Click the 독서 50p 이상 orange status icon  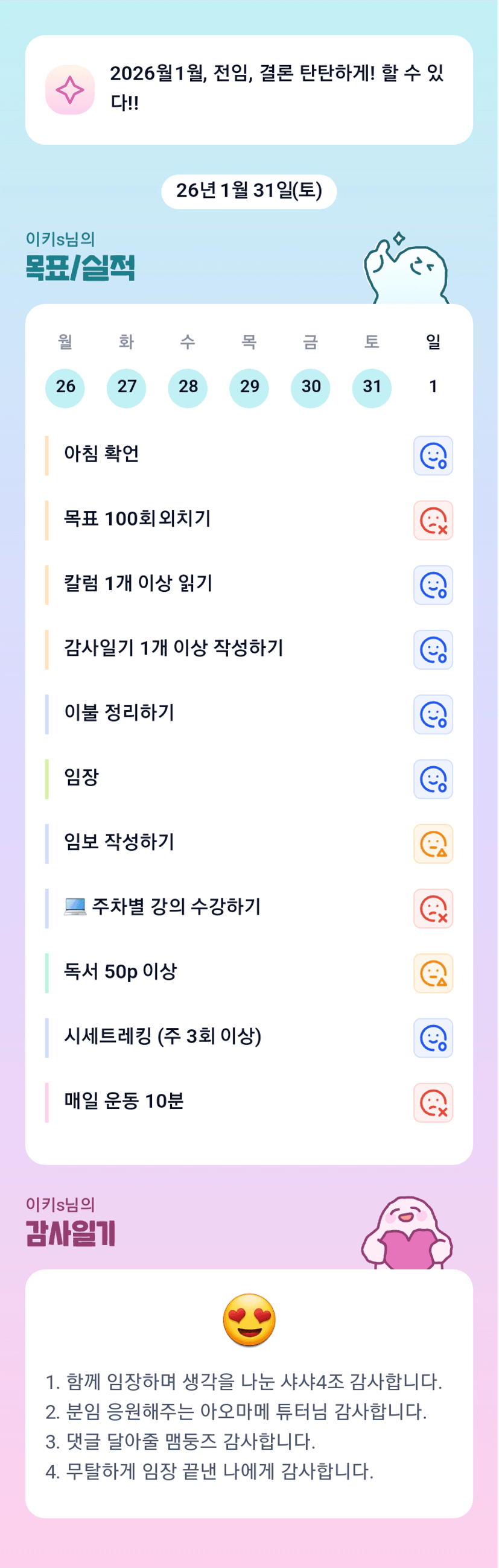433,973
